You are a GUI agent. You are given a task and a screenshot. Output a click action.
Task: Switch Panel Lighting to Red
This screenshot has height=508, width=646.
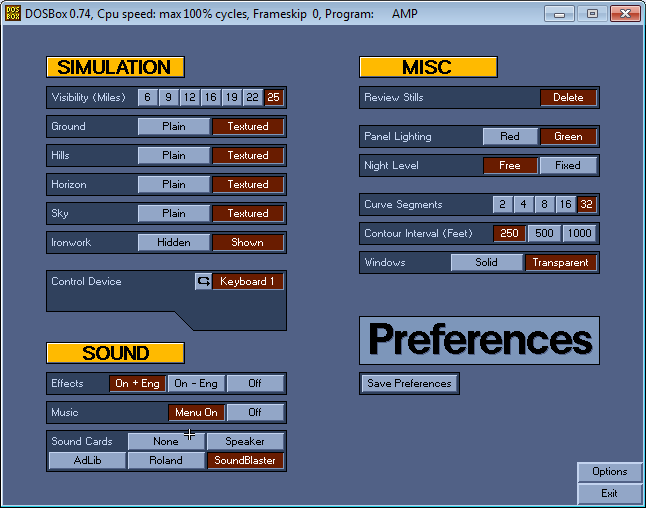tap(510, 137)
